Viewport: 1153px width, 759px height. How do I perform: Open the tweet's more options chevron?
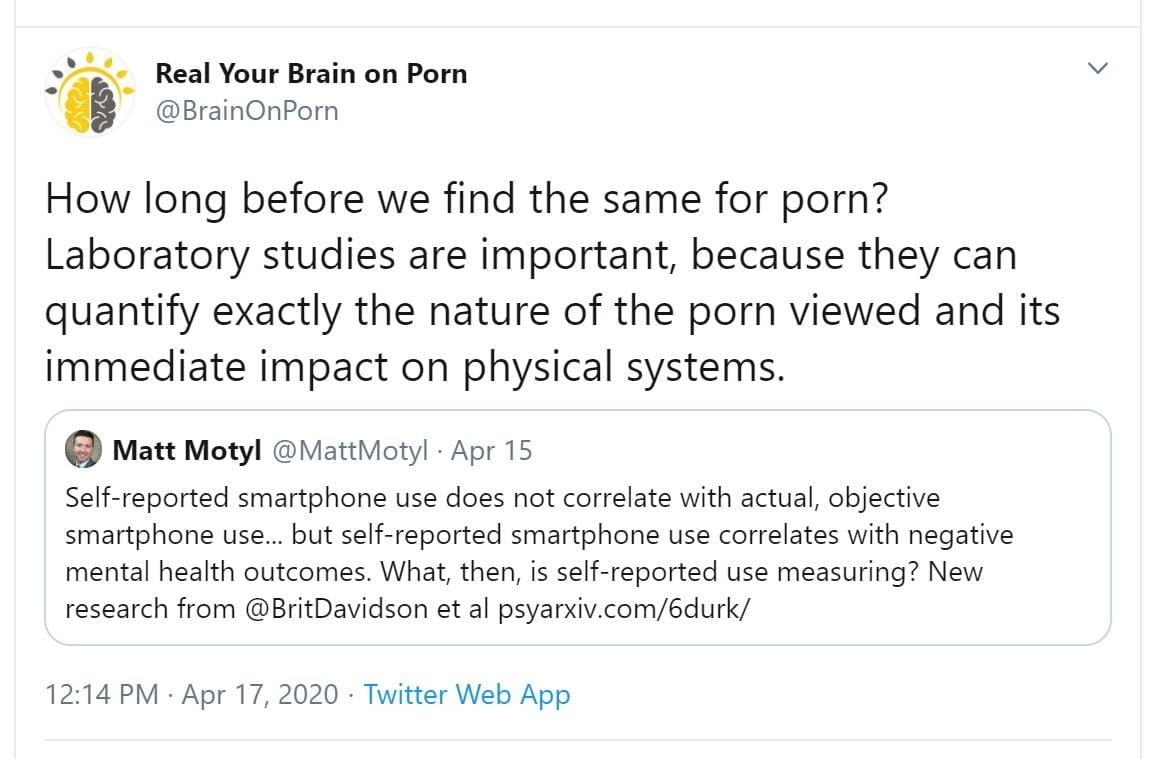point(1098,69)
